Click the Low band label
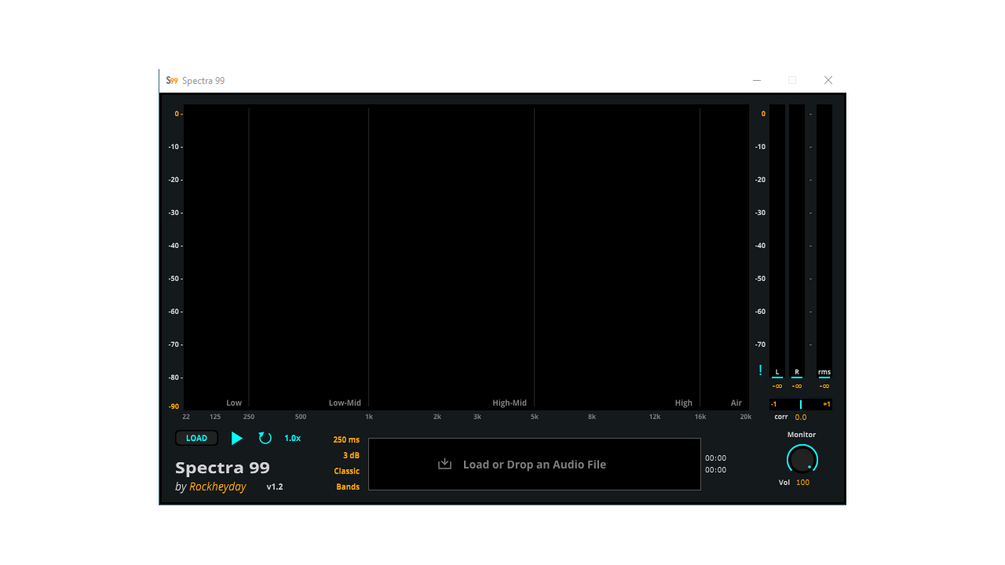 point(234,403)
